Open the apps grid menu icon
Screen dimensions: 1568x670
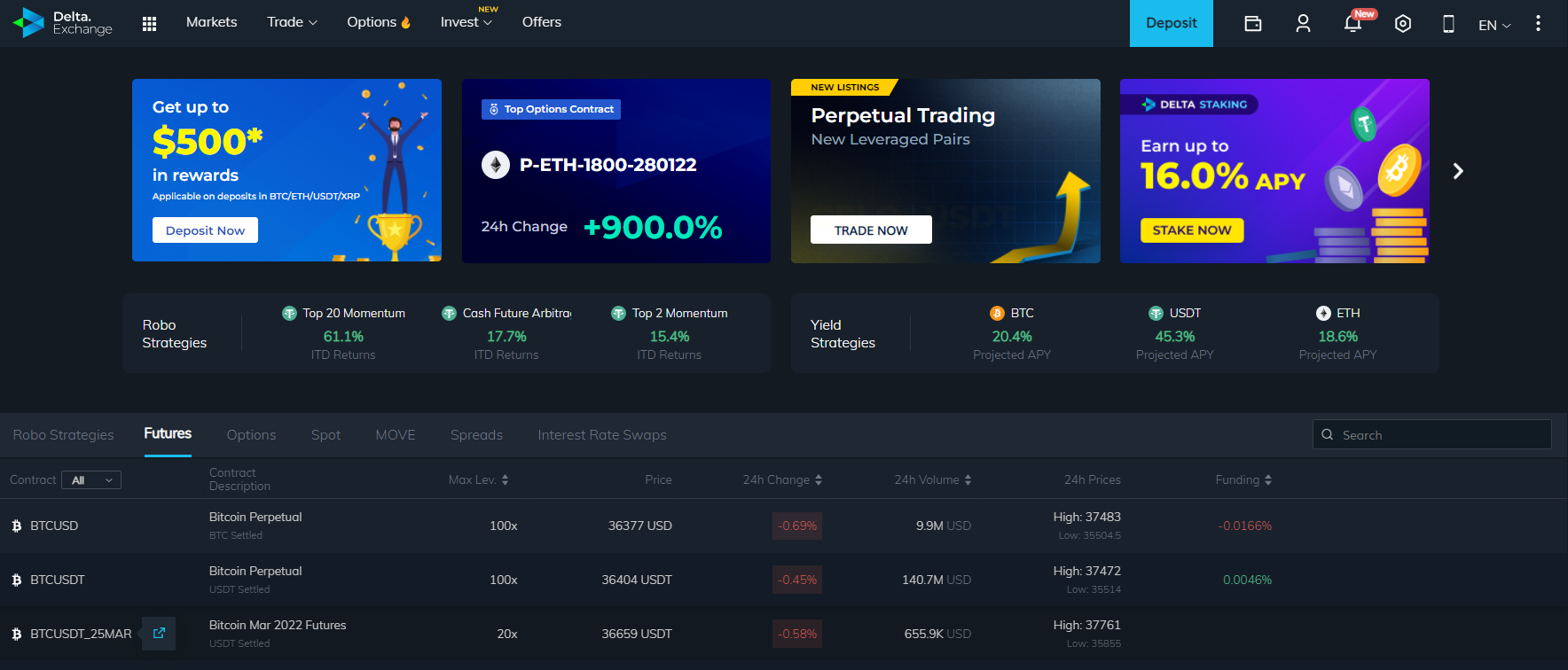click(x=149, y=23)
